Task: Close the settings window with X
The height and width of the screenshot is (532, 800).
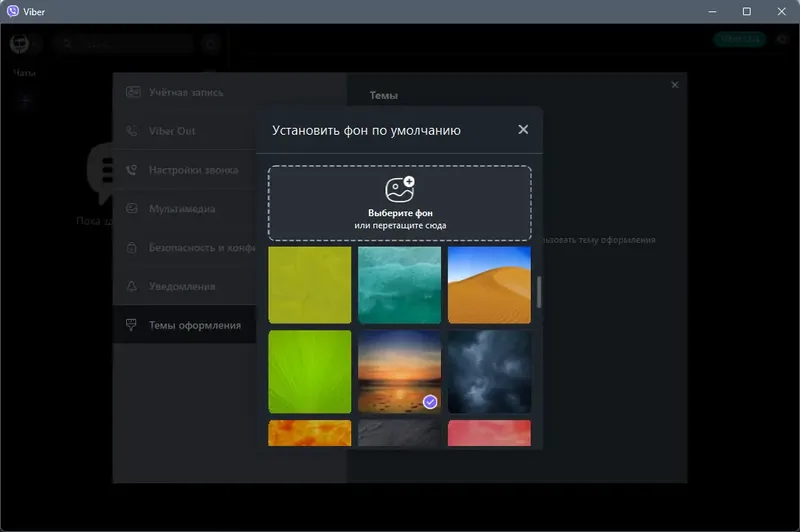Action: (674, 85)
